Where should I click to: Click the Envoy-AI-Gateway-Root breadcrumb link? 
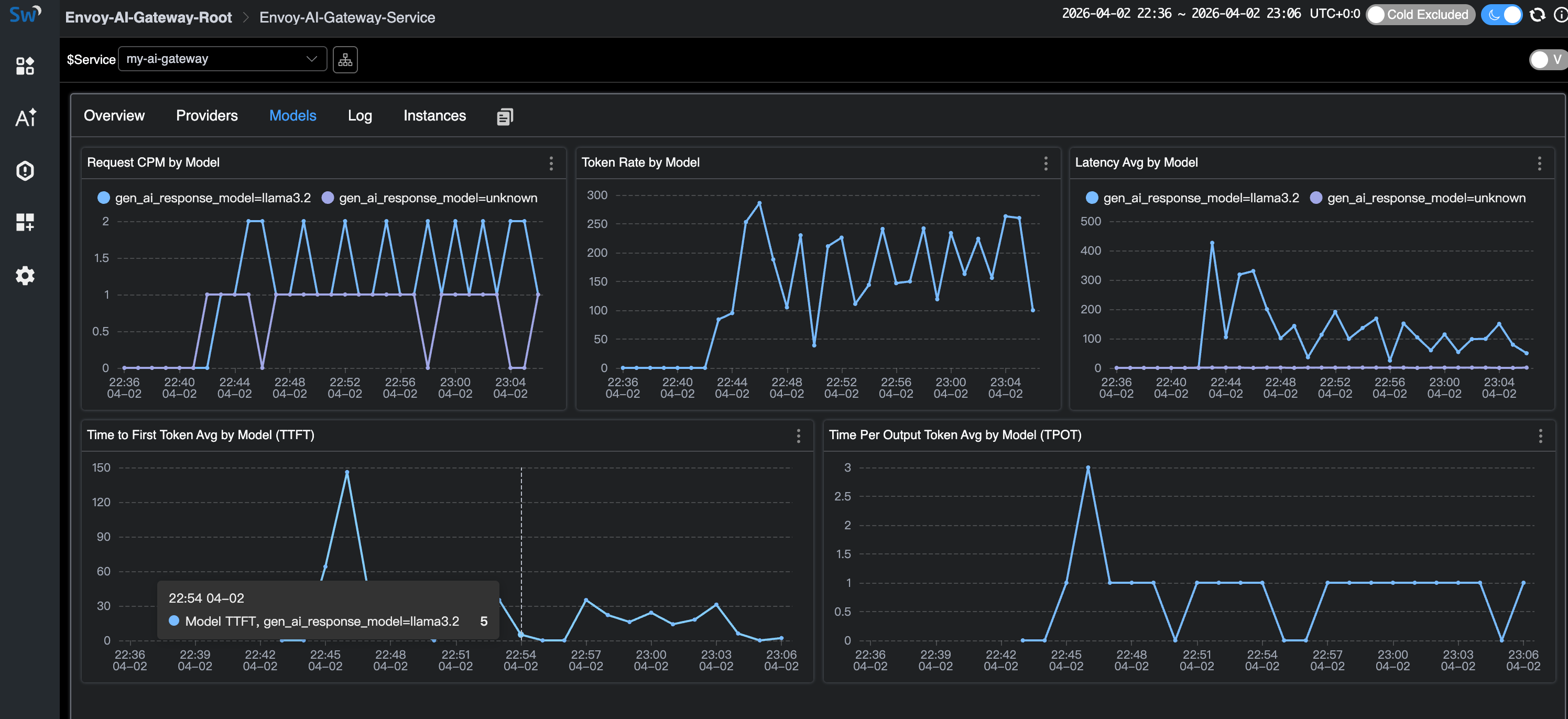148,17
